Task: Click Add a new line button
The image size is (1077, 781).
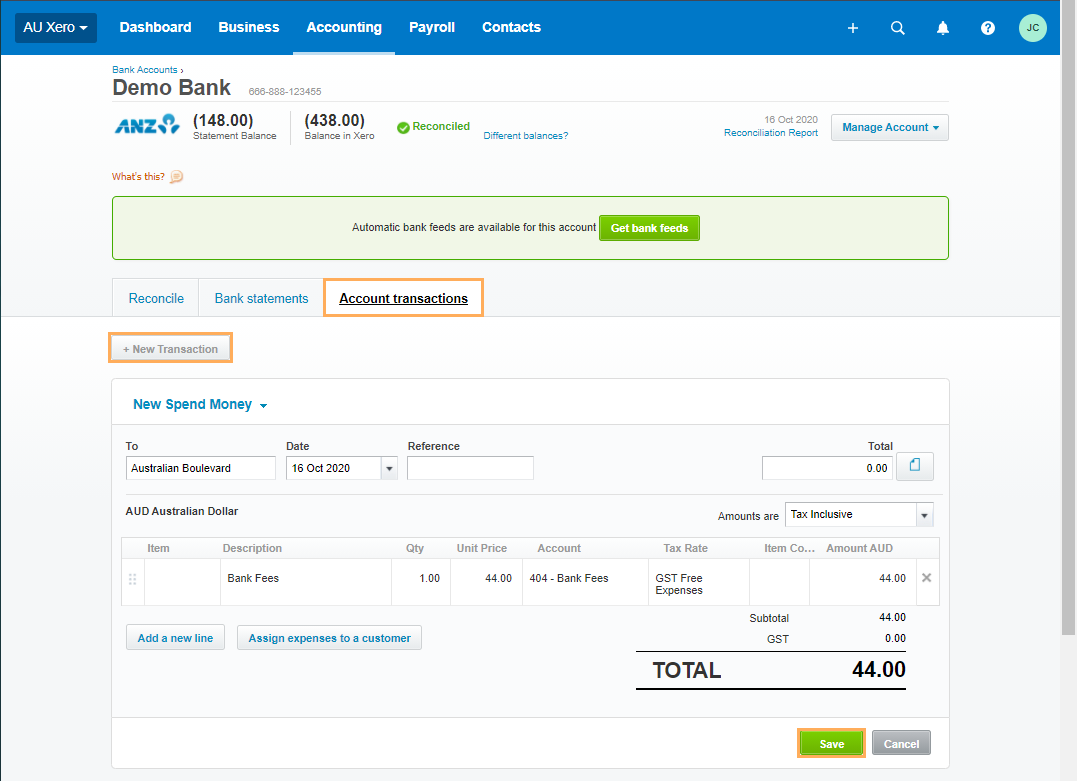Action: tap(175, 638)
